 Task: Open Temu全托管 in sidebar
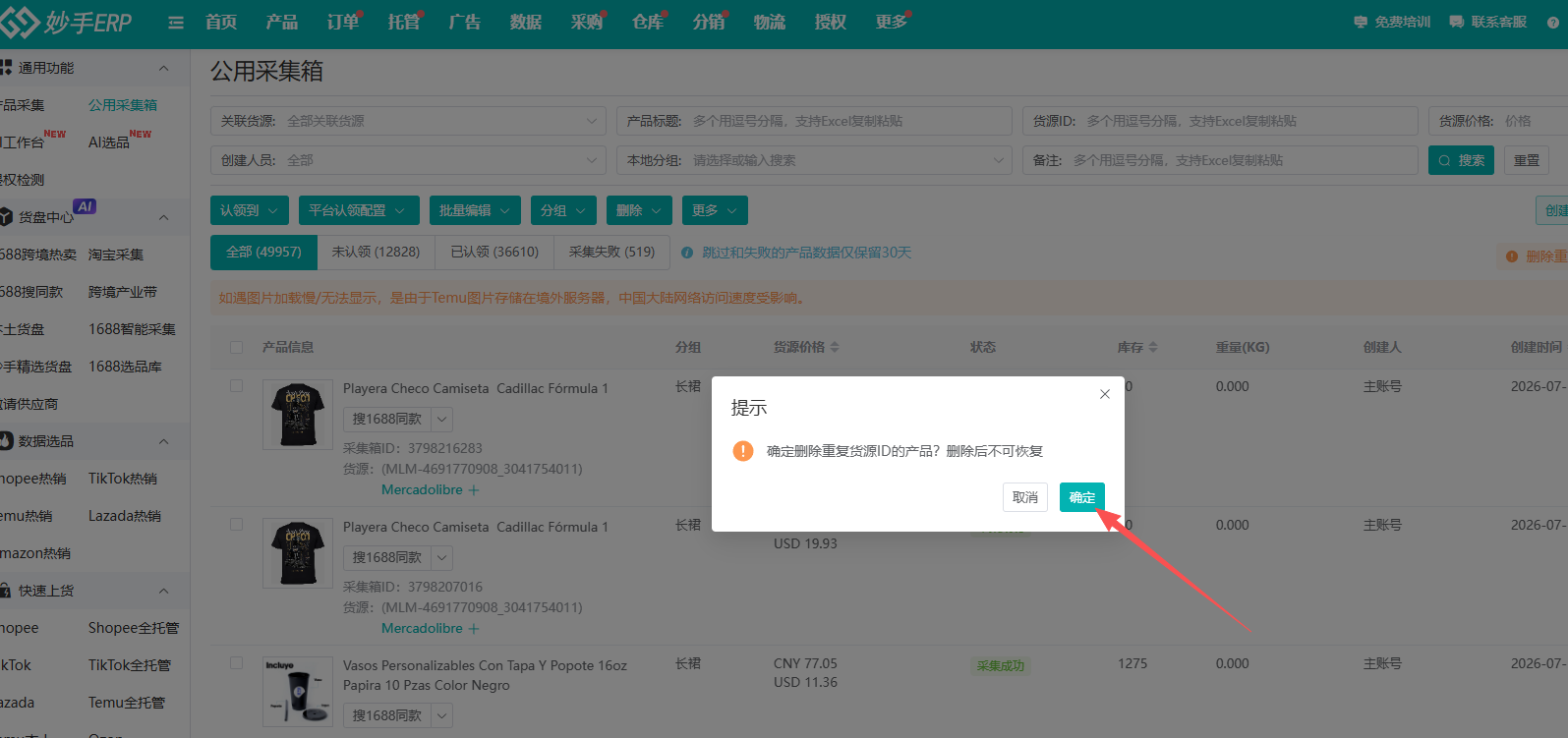[127, 703]
